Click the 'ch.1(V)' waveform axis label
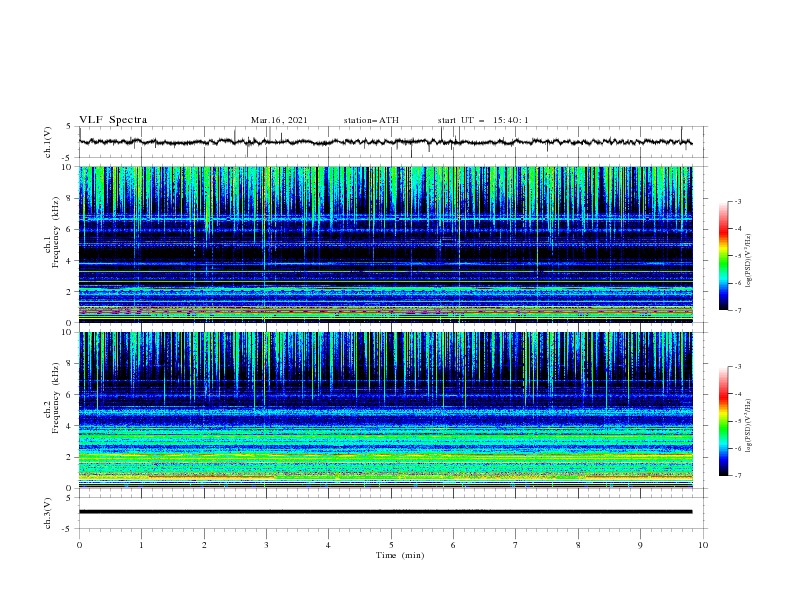792x612 pixels. click(x=48, y=142)
